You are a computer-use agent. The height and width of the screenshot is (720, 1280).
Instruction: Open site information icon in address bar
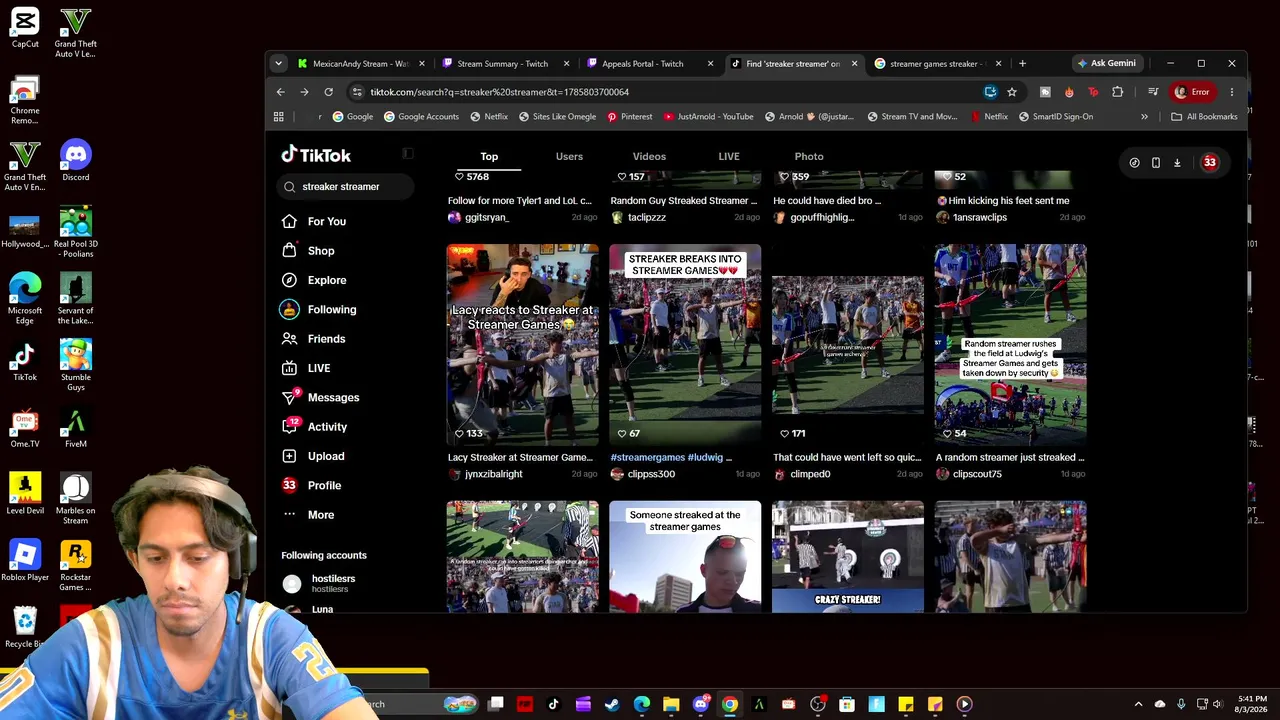357,92
